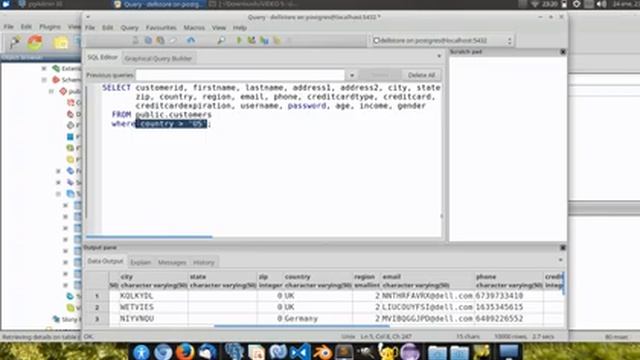Open Thunderbird mail from dock
640x360 pixels.
click(x=207, y=351)
